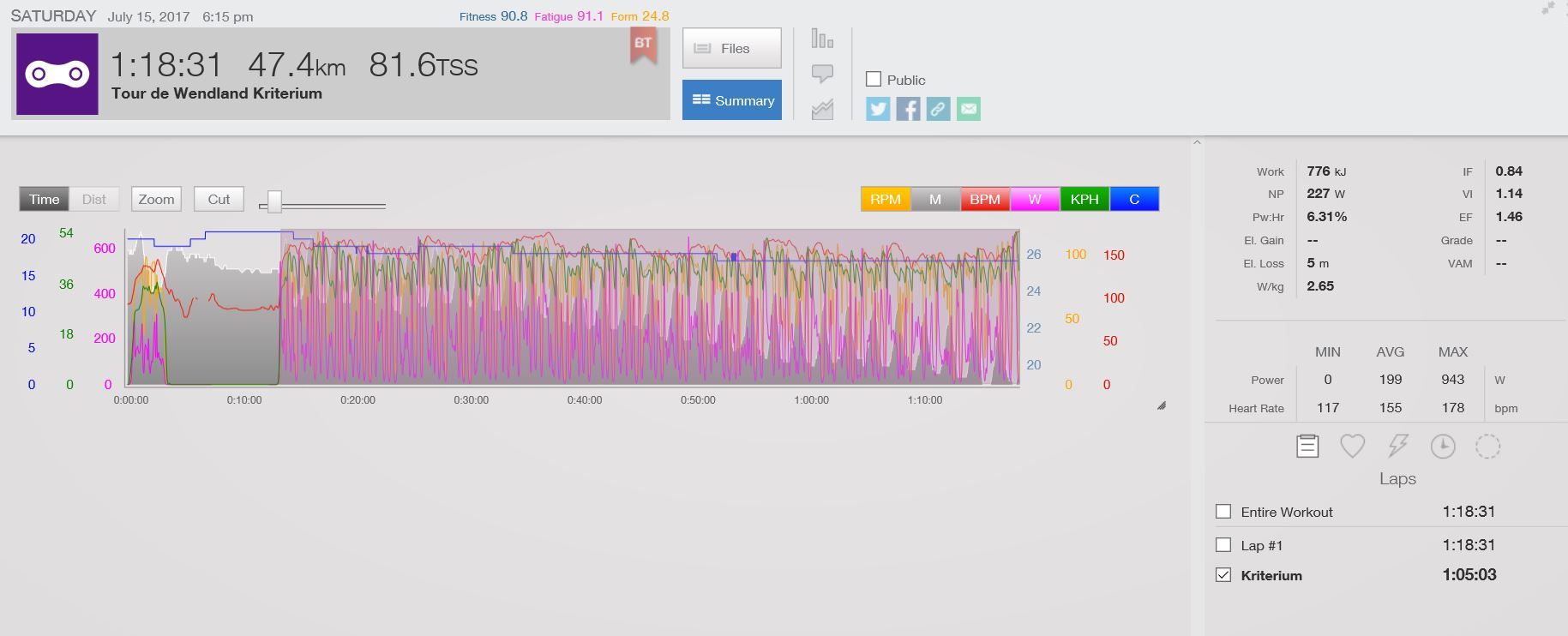The width and height of the screenshot is (1568, 636).
Task: Click the 943 max power value
Action: (x=1453, y=380)
